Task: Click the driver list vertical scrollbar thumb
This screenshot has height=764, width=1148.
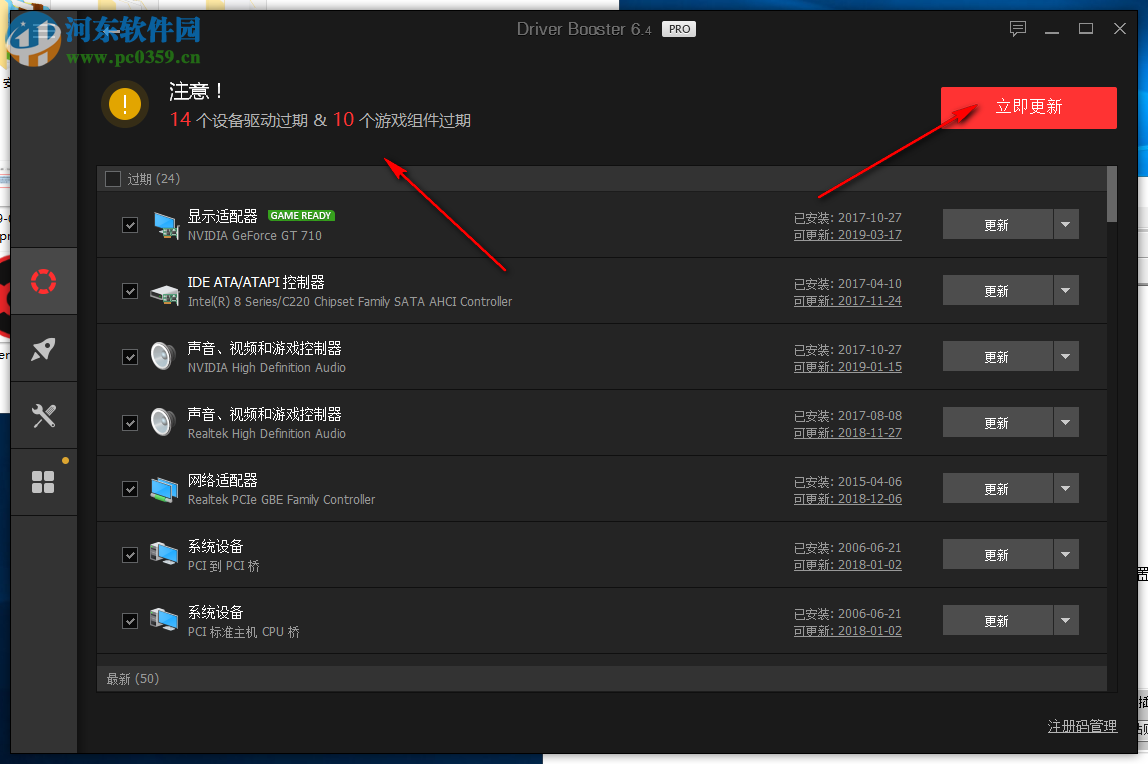Action: [1112, 194]
